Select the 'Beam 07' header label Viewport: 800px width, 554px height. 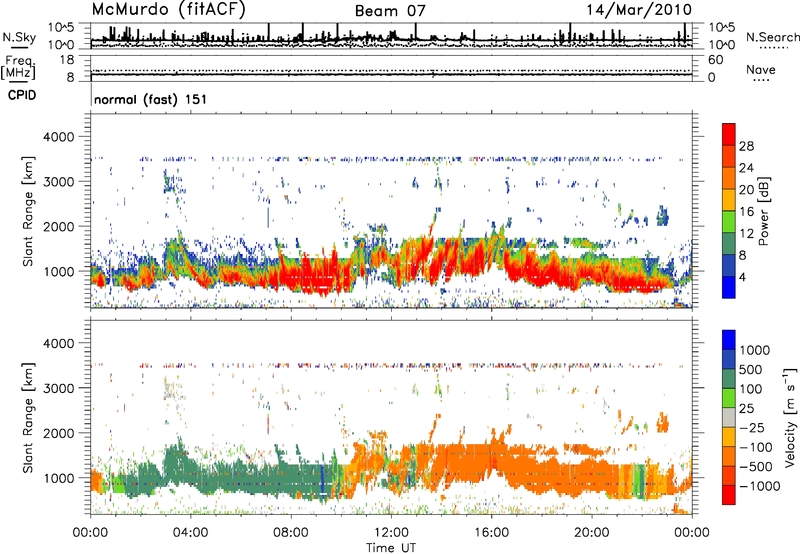(390, 11)
